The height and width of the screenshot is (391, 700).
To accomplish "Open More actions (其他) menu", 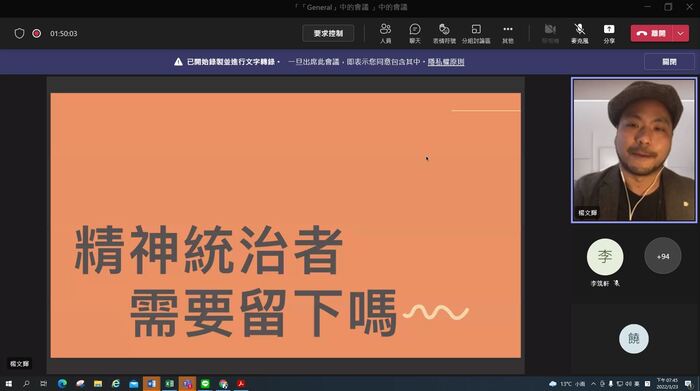I will point(508,33).
